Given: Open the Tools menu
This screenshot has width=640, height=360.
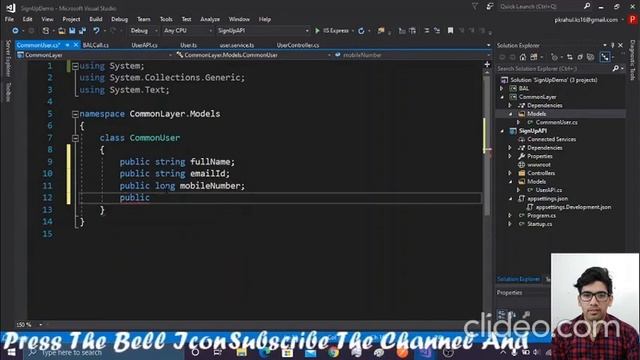Looking at the screenshot, I should [166, 19].
